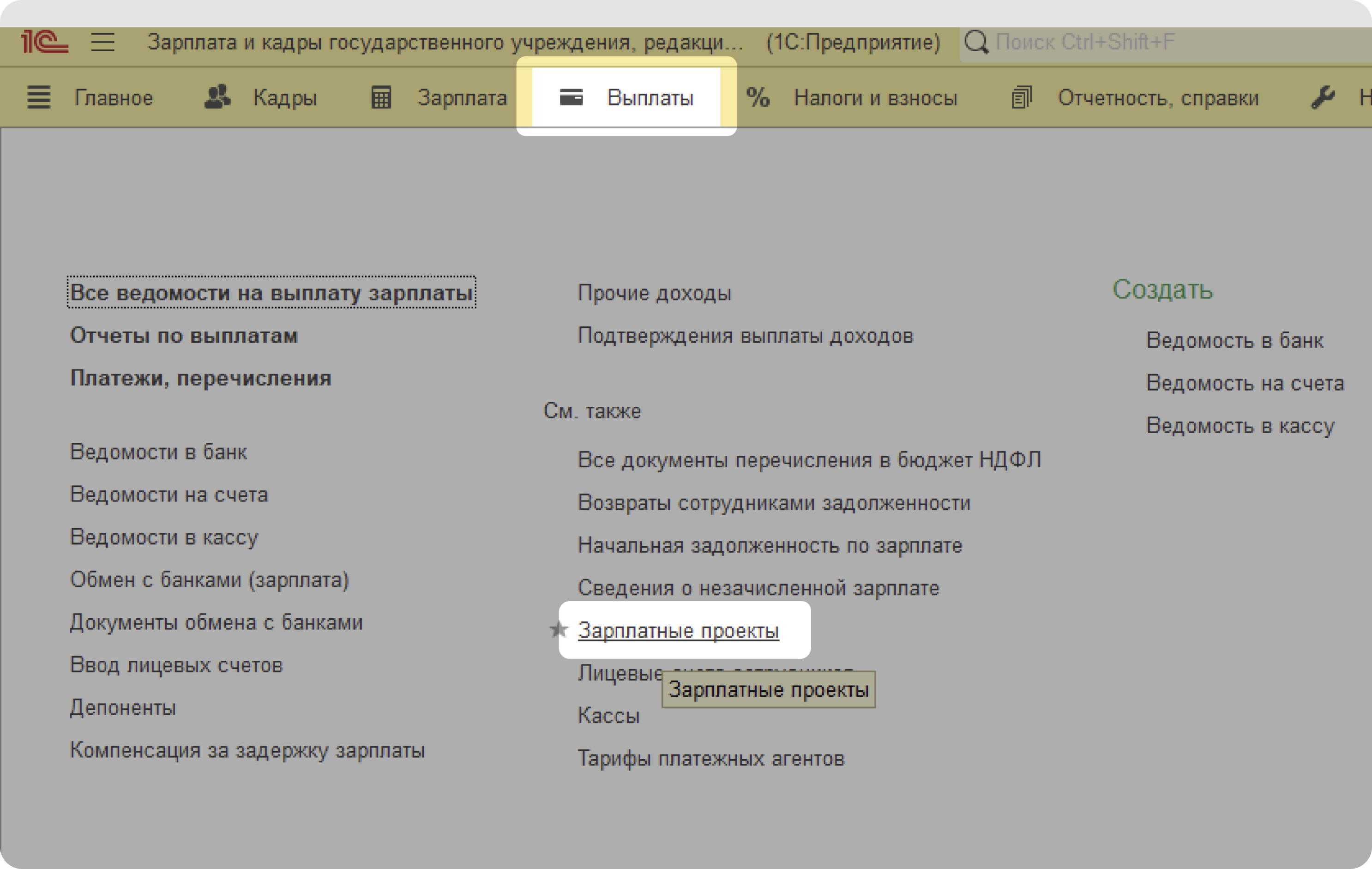The height and width of the screenshot is (869, 1372).
Task: Click the Отчетность documents icon
Action: pyautogui.click(x=1021, y=97)
